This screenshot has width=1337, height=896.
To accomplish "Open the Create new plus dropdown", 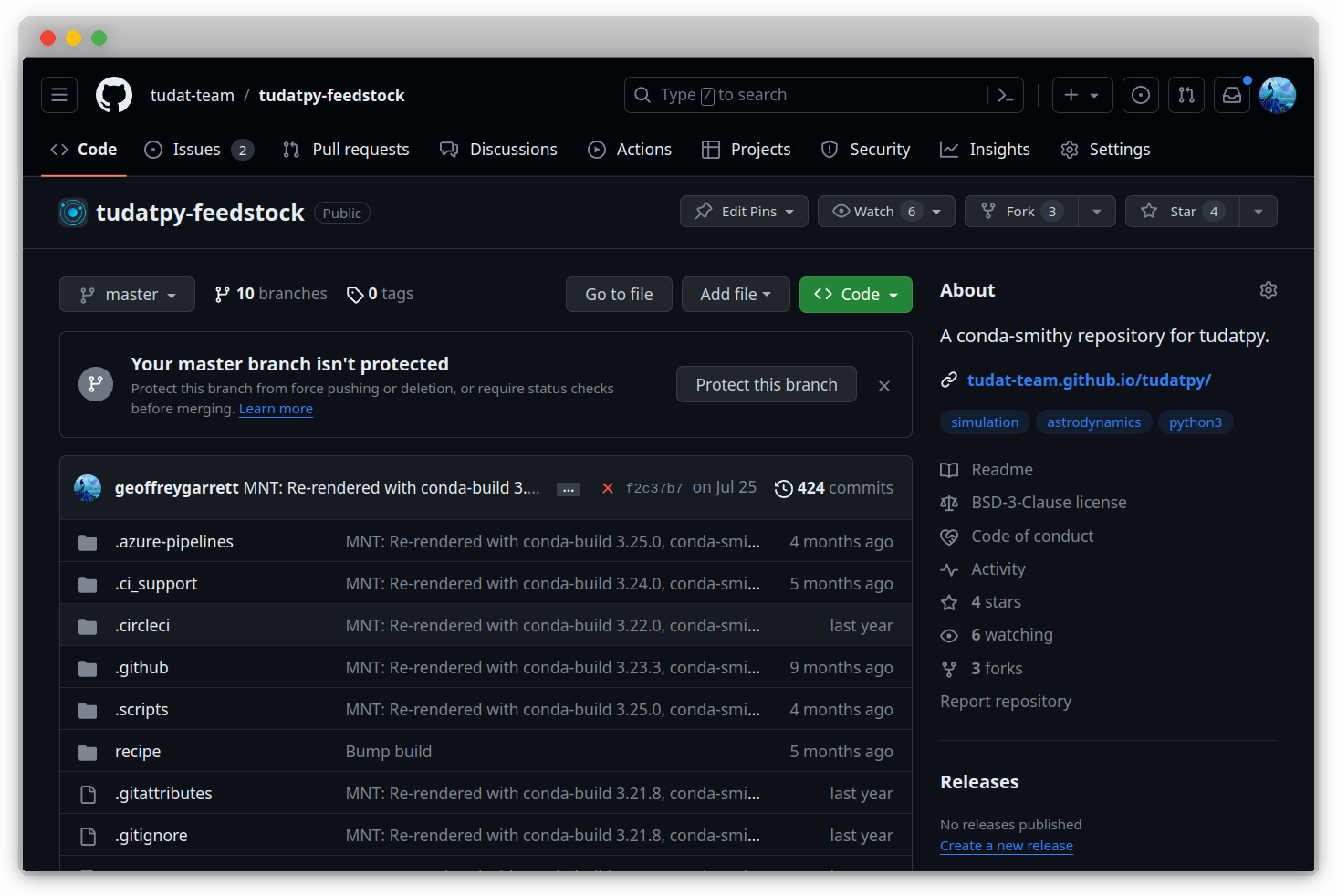I will [1082, 95].
